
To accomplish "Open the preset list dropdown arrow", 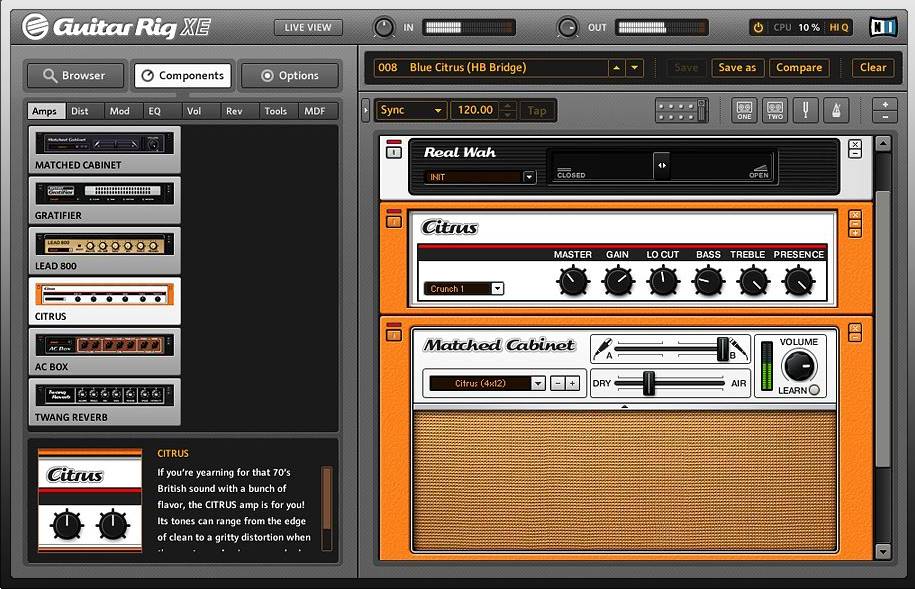I will (634, 68).
